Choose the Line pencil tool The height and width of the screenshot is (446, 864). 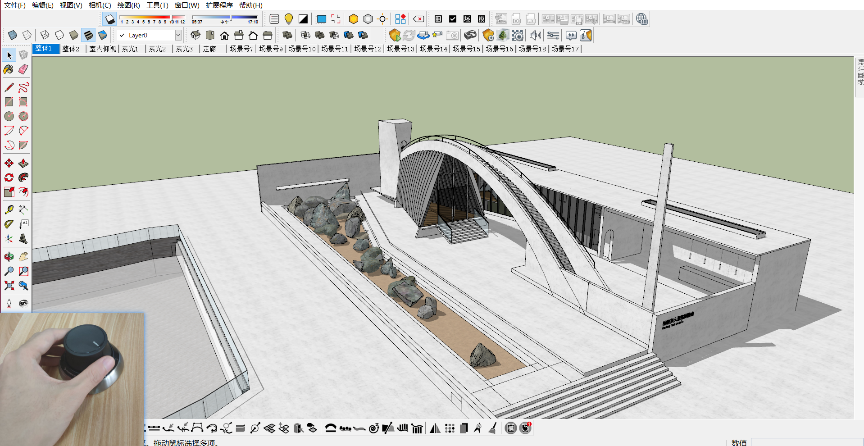[9, 87]
